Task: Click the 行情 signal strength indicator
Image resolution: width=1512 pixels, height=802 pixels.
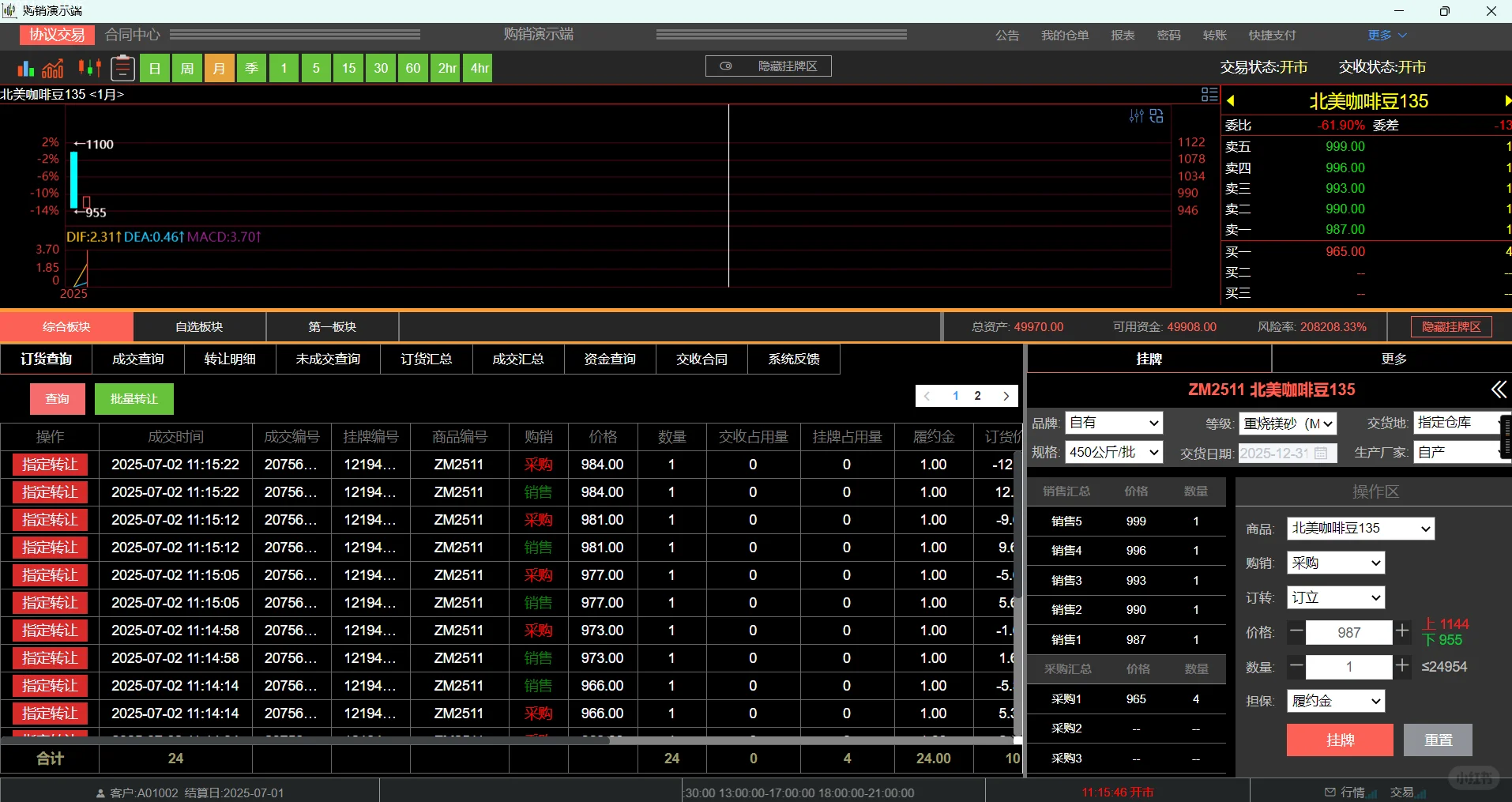Action: [x=1373, y=793]
